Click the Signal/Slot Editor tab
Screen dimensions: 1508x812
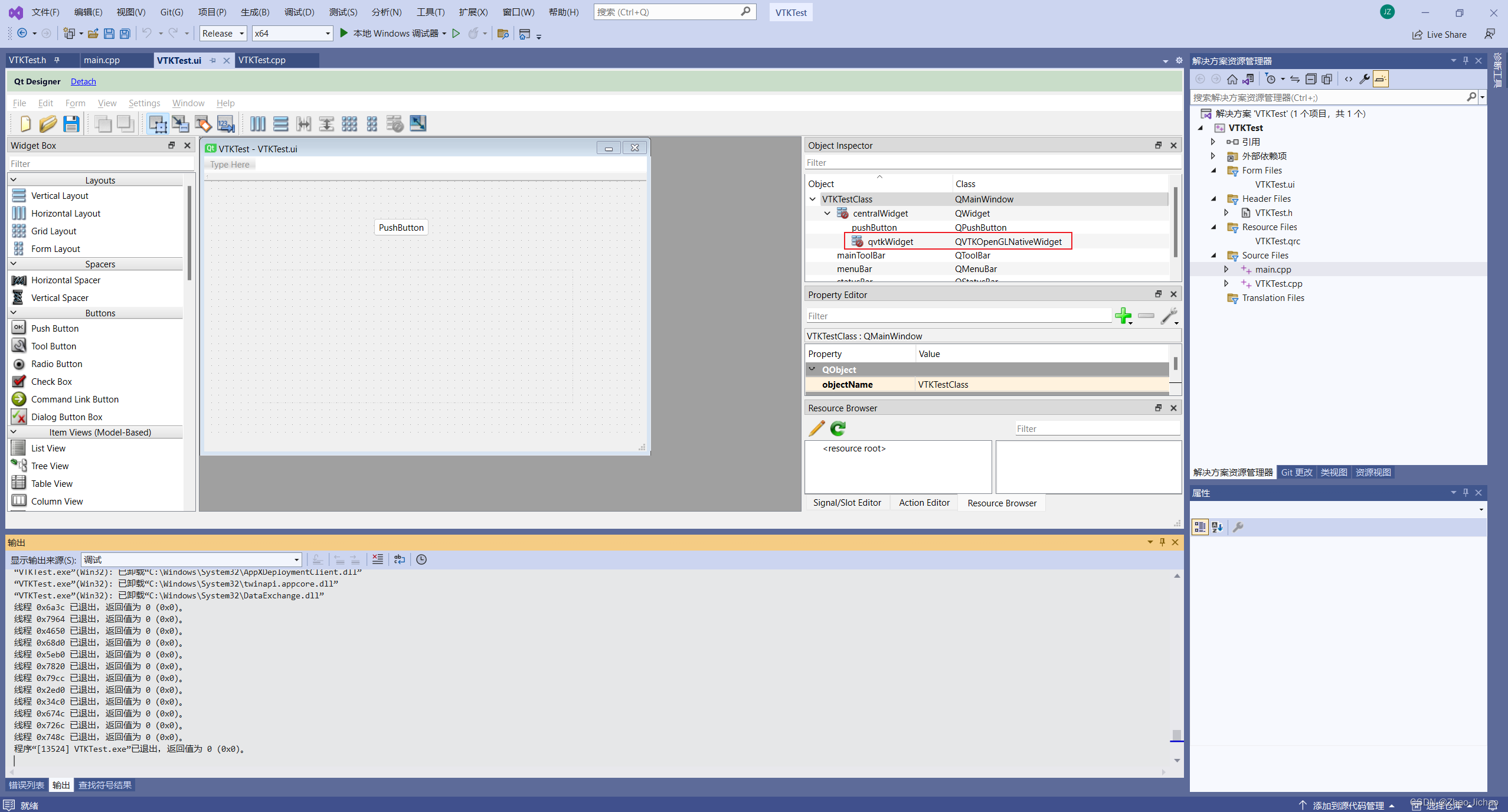tap(847, 503)
